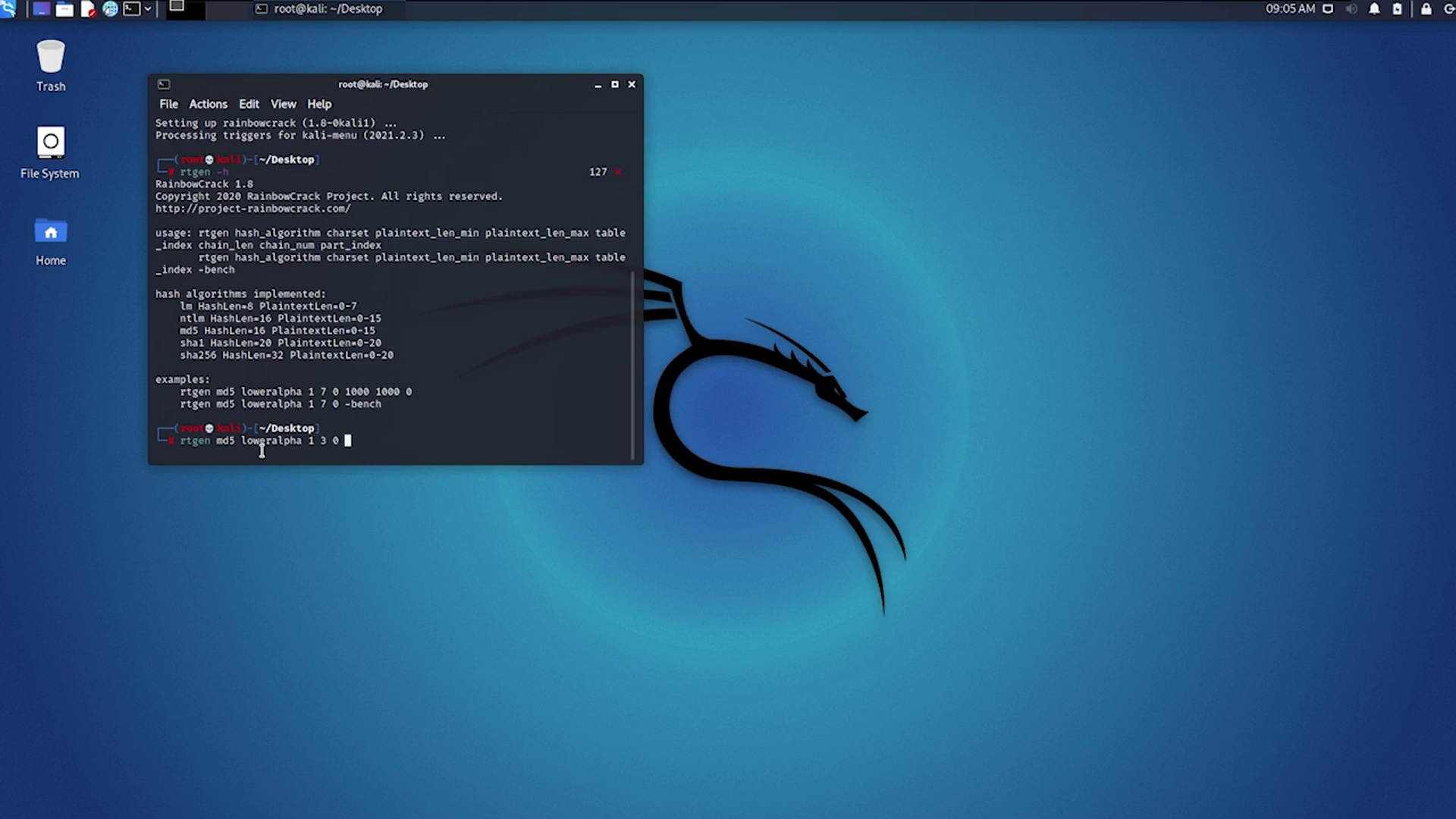Open the Help menu in terminal

pos(319,104)
